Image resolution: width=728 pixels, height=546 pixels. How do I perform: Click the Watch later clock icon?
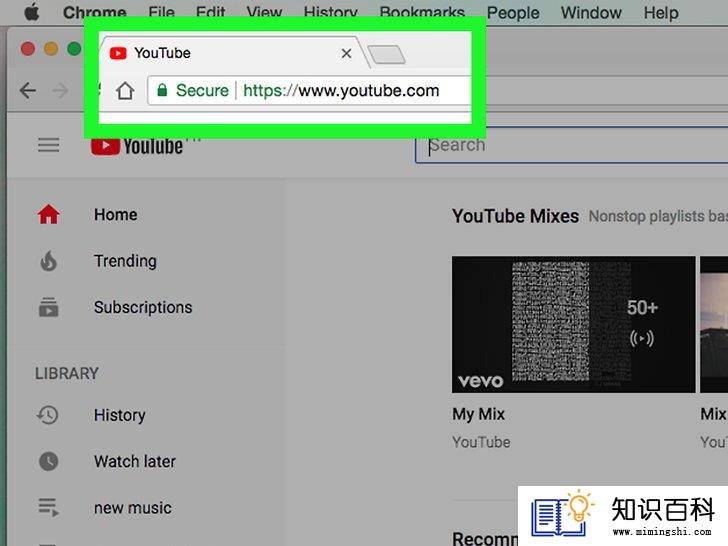(48, 462)
